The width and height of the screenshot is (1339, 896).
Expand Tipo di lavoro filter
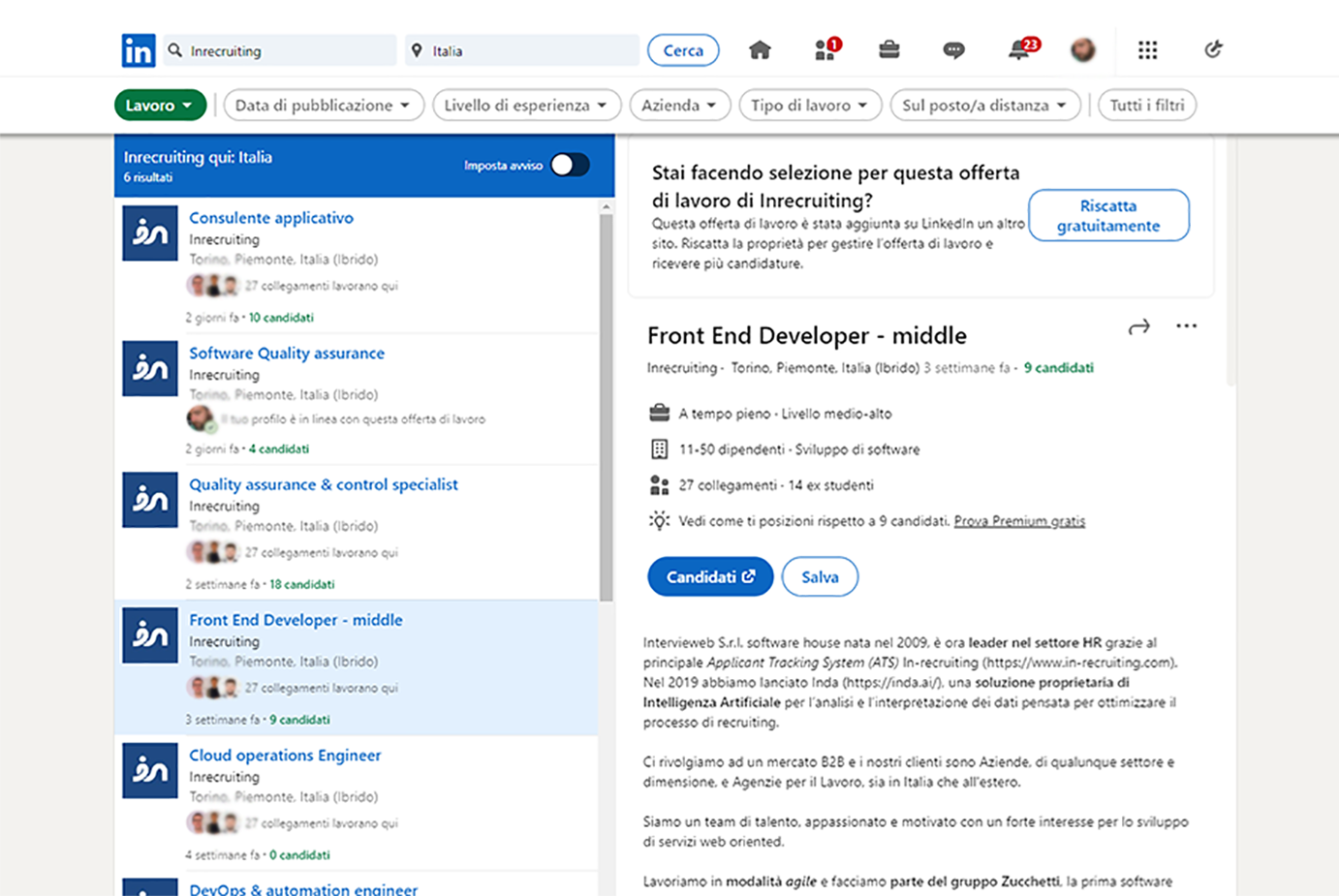[810, 106]
